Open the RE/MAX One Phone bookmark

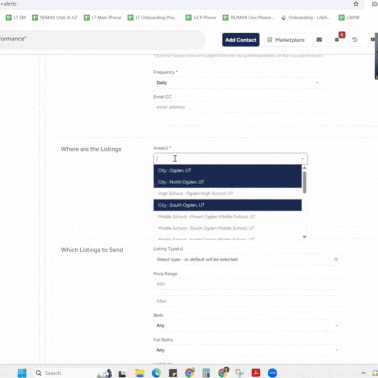(248, 18)
